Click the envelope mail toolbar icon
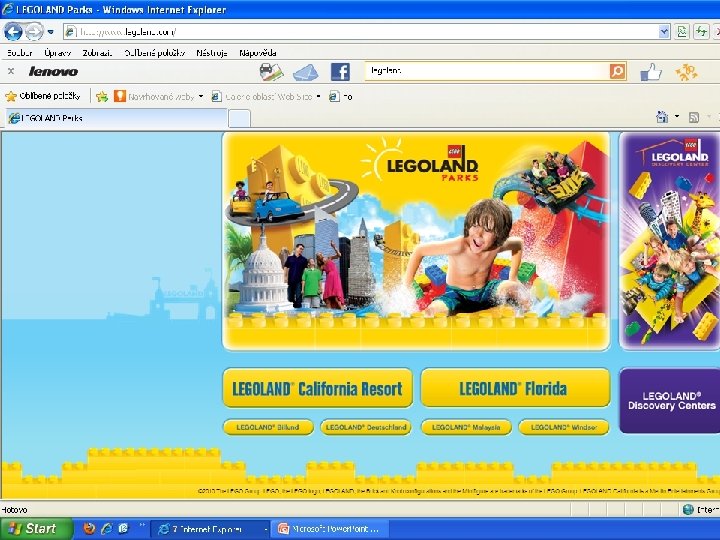This screenshot has width=720, height=540. coord(305,72)
